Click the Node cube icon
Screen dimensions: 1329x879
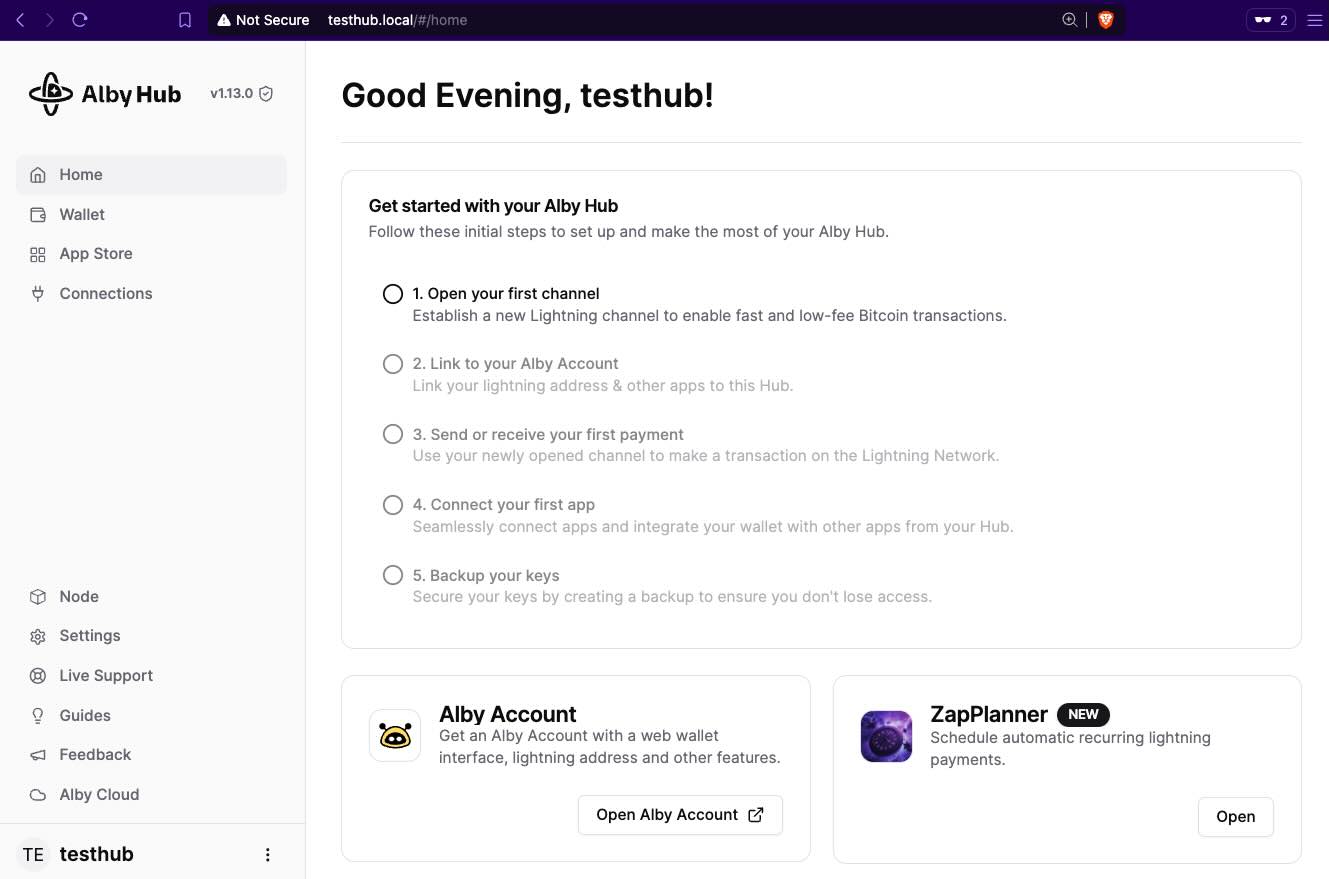click(x=38, y=597)
